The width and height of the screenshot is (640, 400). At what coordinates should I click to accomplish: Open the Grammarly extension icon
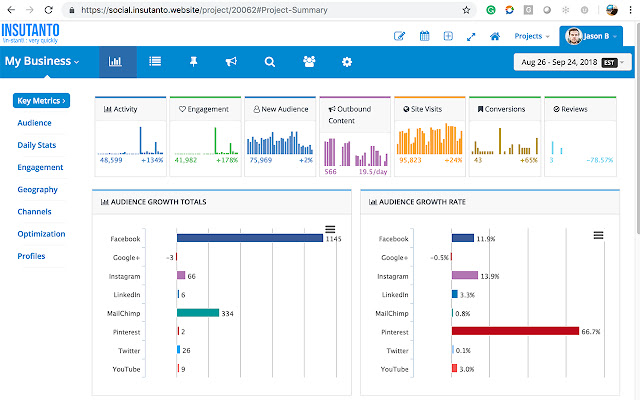(491, 10)
